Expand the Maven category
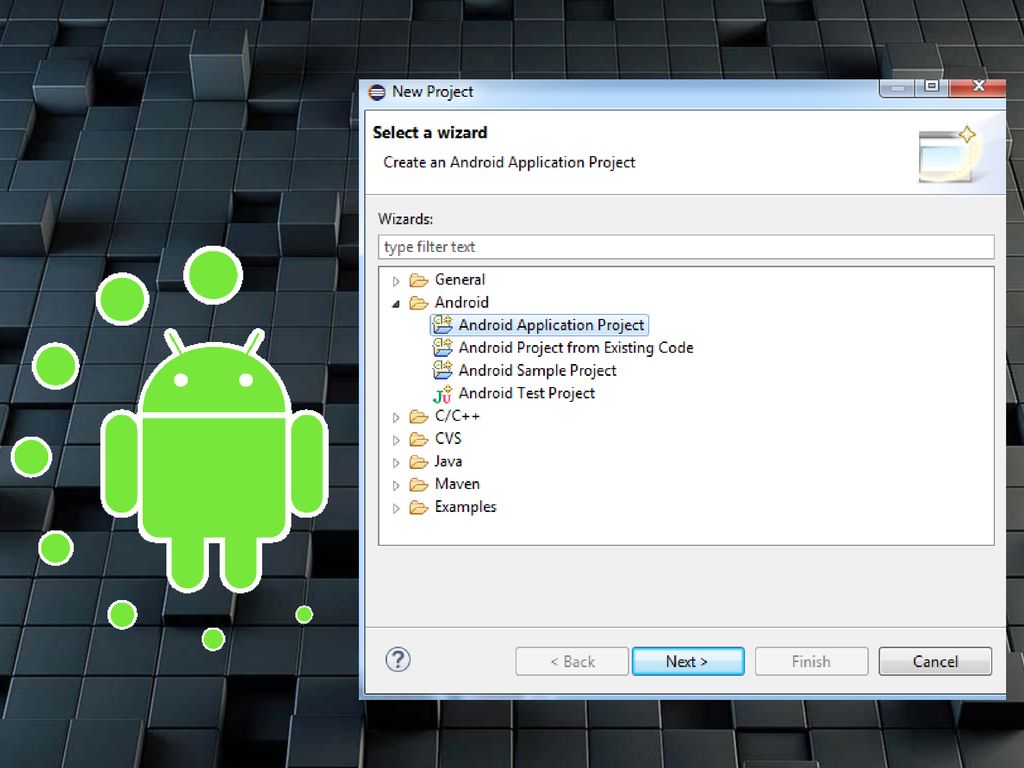 pos(396,486)
